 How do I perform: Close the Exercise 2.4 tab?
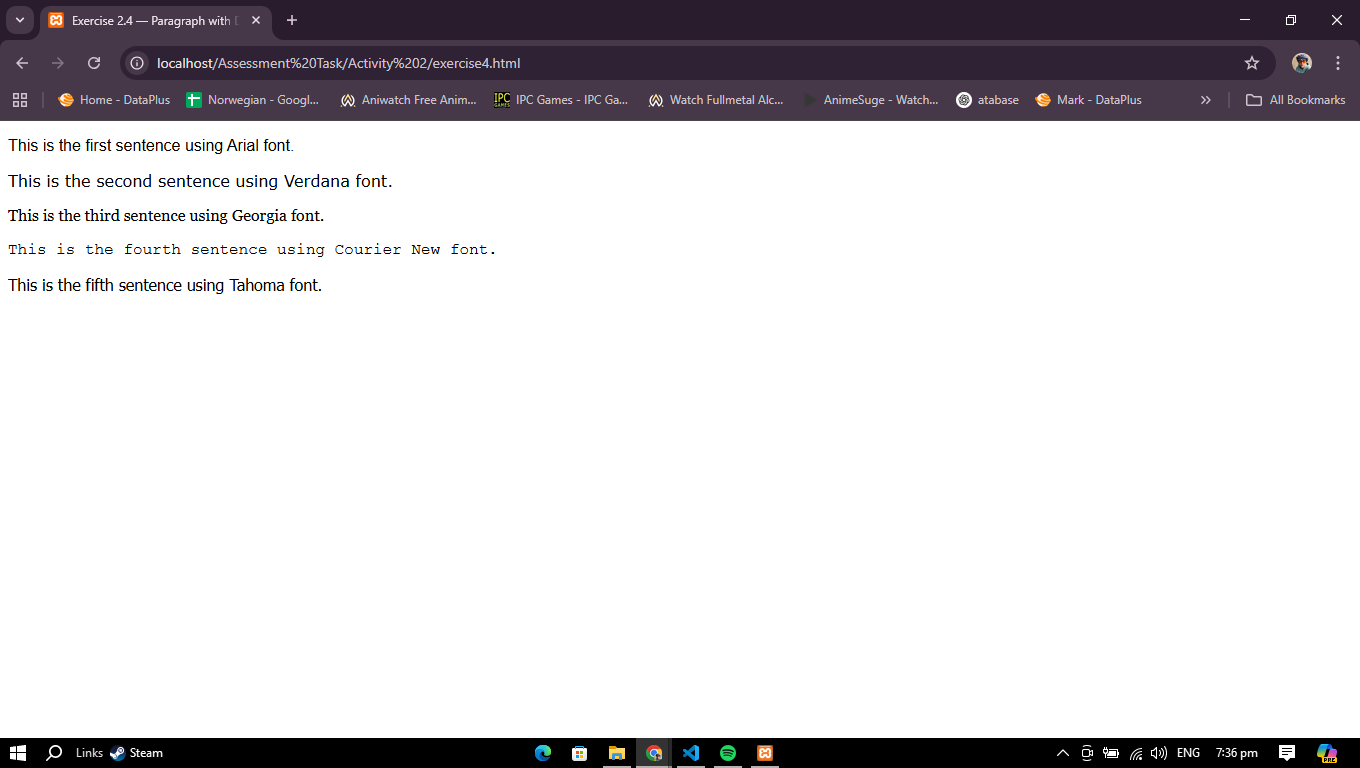(x=255, y=21)
